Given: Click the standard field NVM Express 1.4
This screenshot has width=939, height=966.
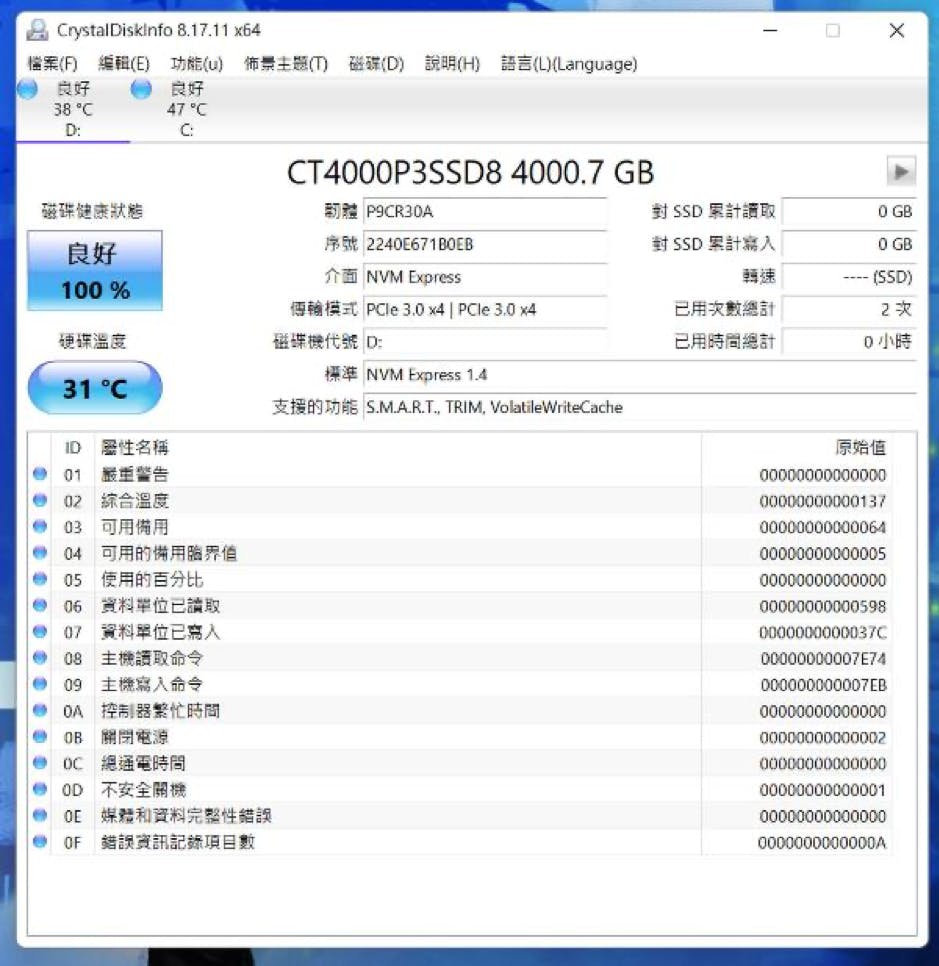Looking at the screenshot, I should (640, 375).
